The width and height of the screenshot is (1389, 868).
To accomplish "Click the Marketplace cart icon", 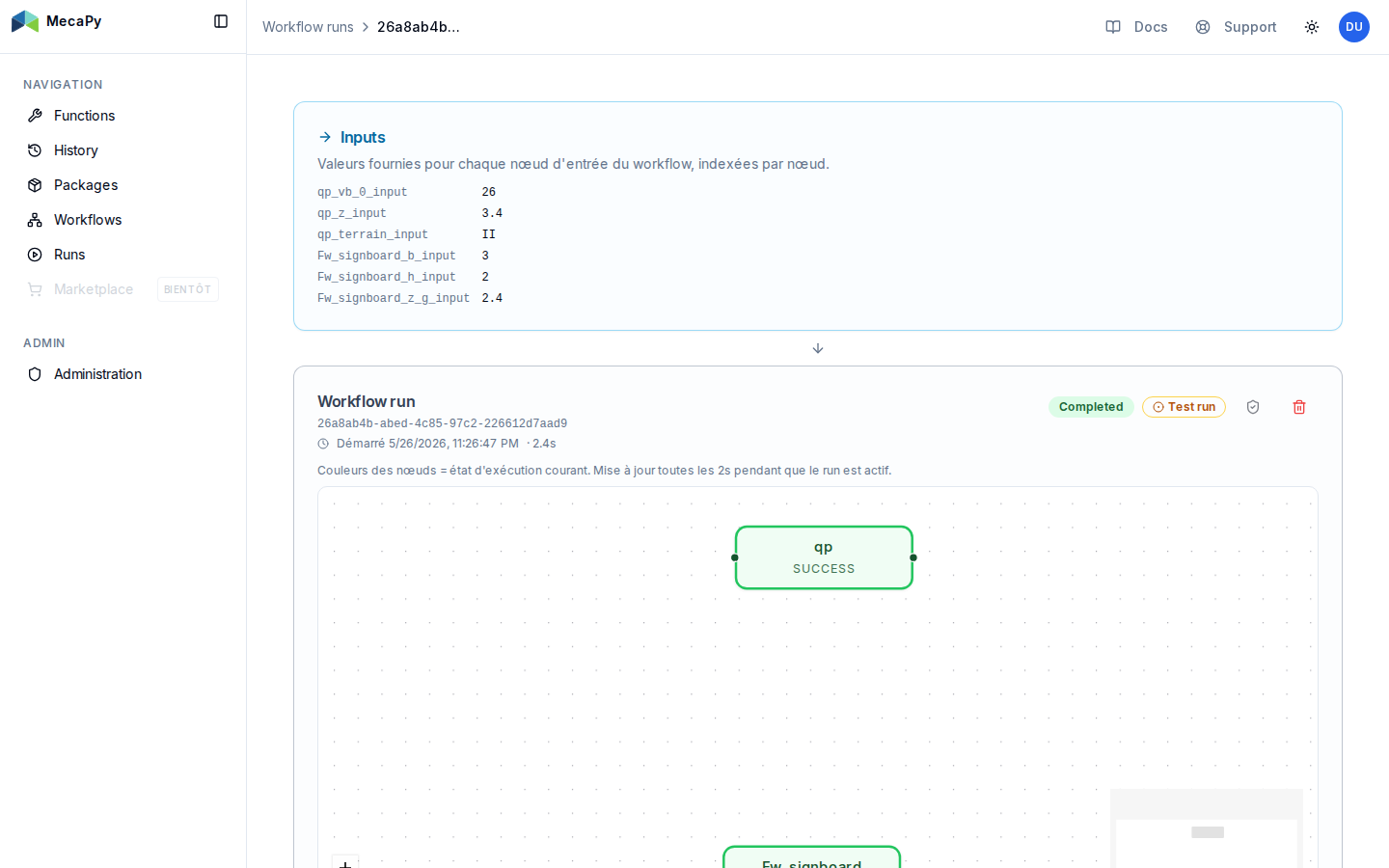I will [35, 289].
